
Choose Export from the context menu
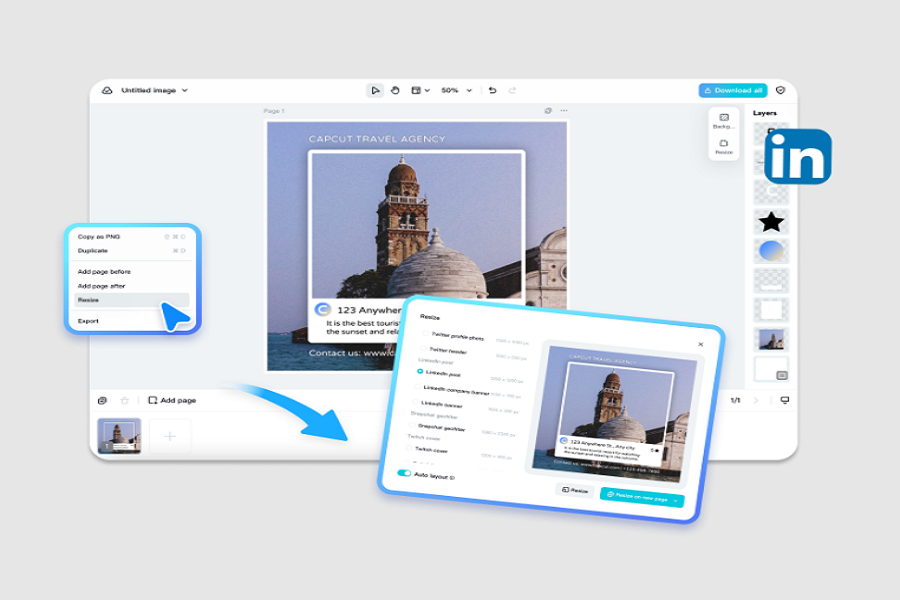[x=131, y=321]
